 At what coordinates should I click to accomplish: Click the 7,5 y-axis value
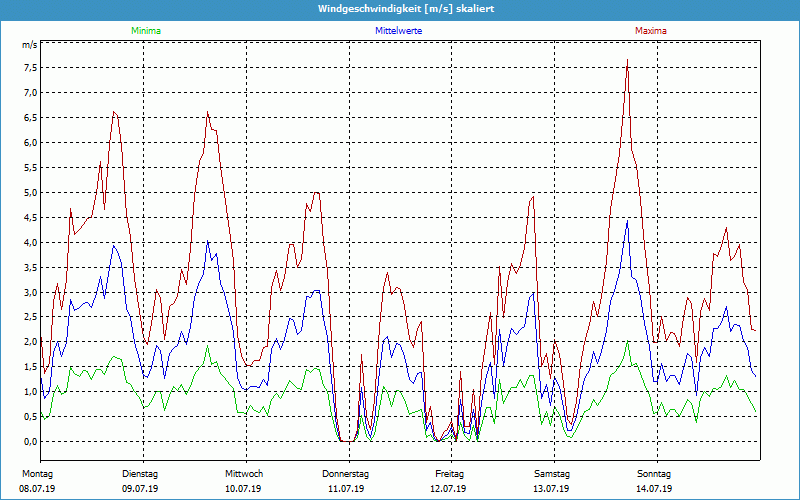tap(31, 68)
